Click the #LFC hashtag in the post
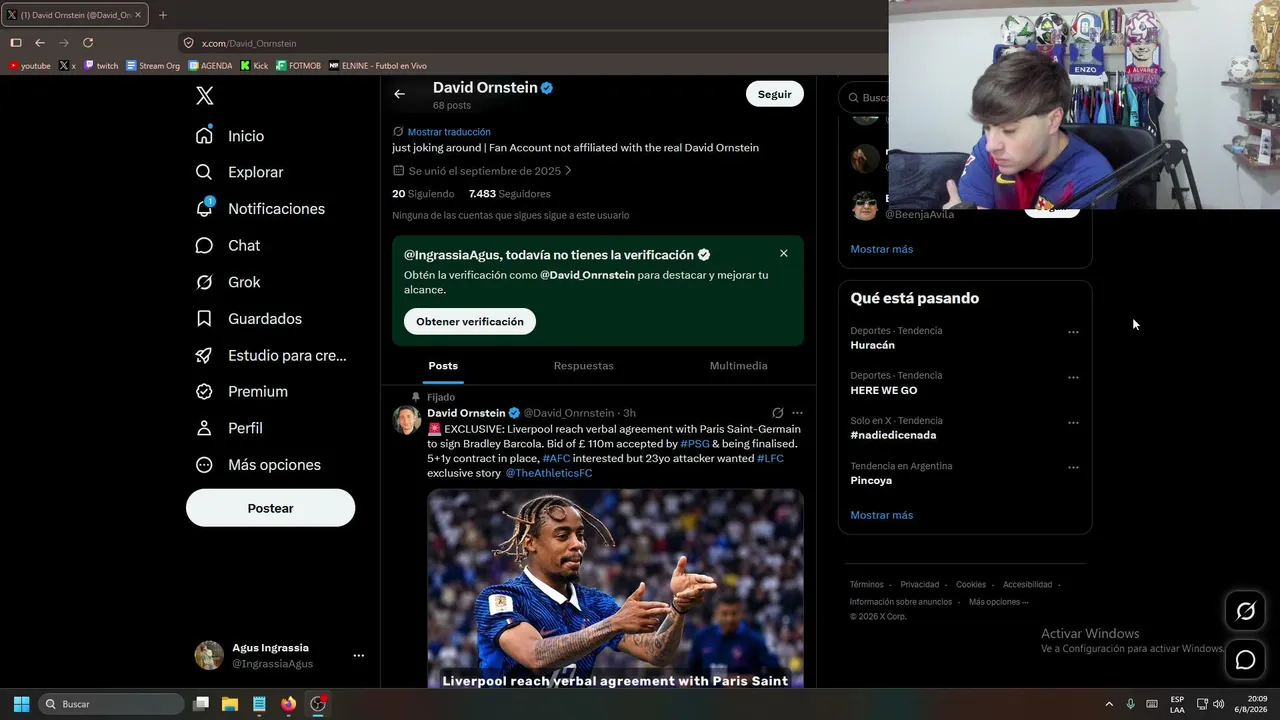 (770, 459)
